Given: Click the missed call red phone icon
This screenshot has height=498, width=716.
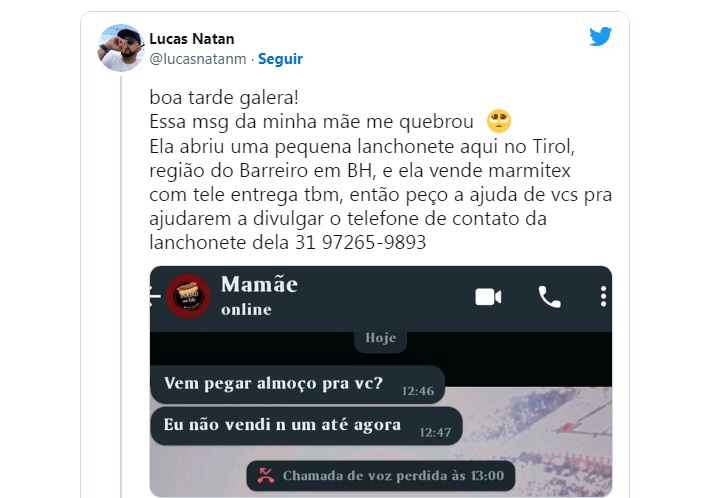Looking at the screenshot, I should coord(265,476).
